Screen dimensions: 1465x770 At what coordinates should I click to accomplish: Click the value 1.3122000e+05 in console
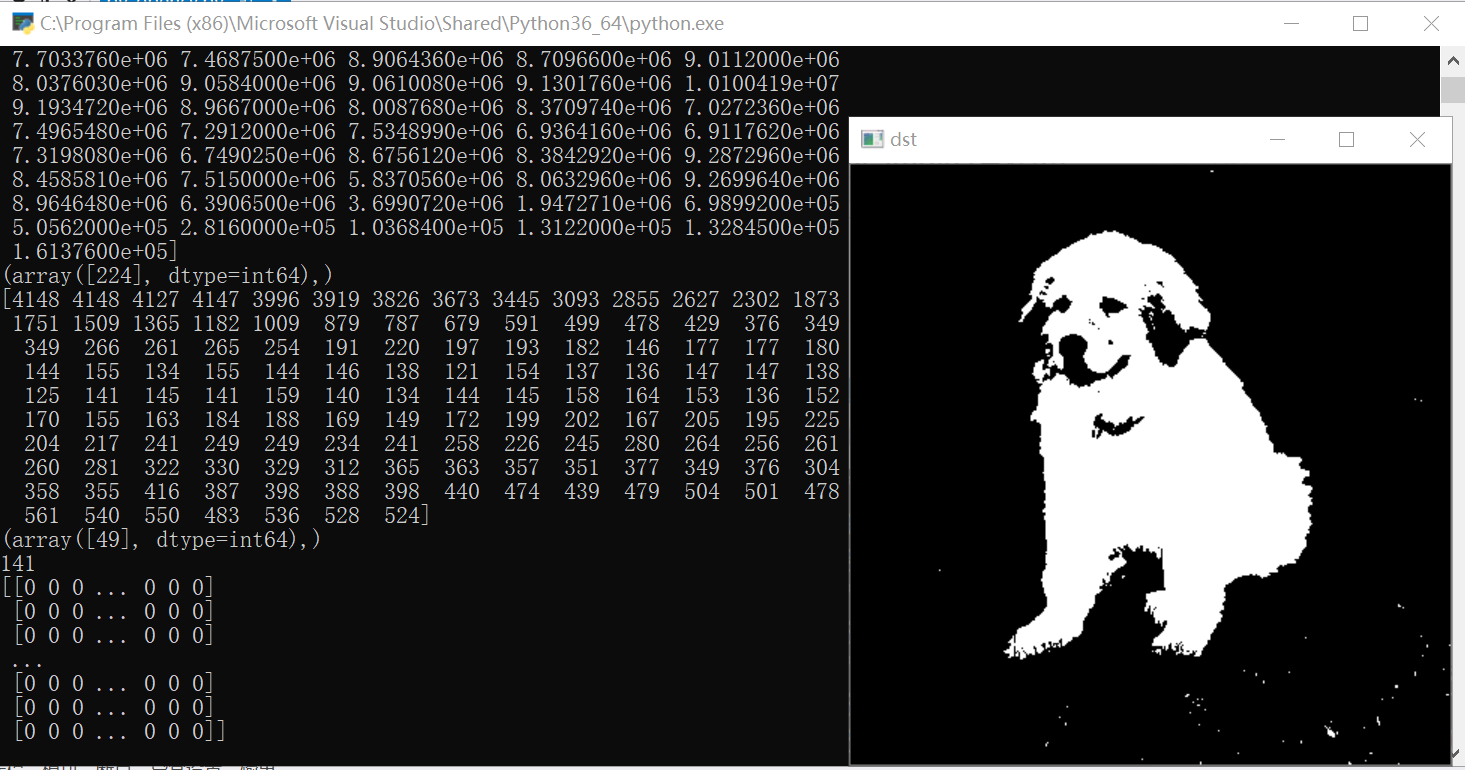pos(594,228)
